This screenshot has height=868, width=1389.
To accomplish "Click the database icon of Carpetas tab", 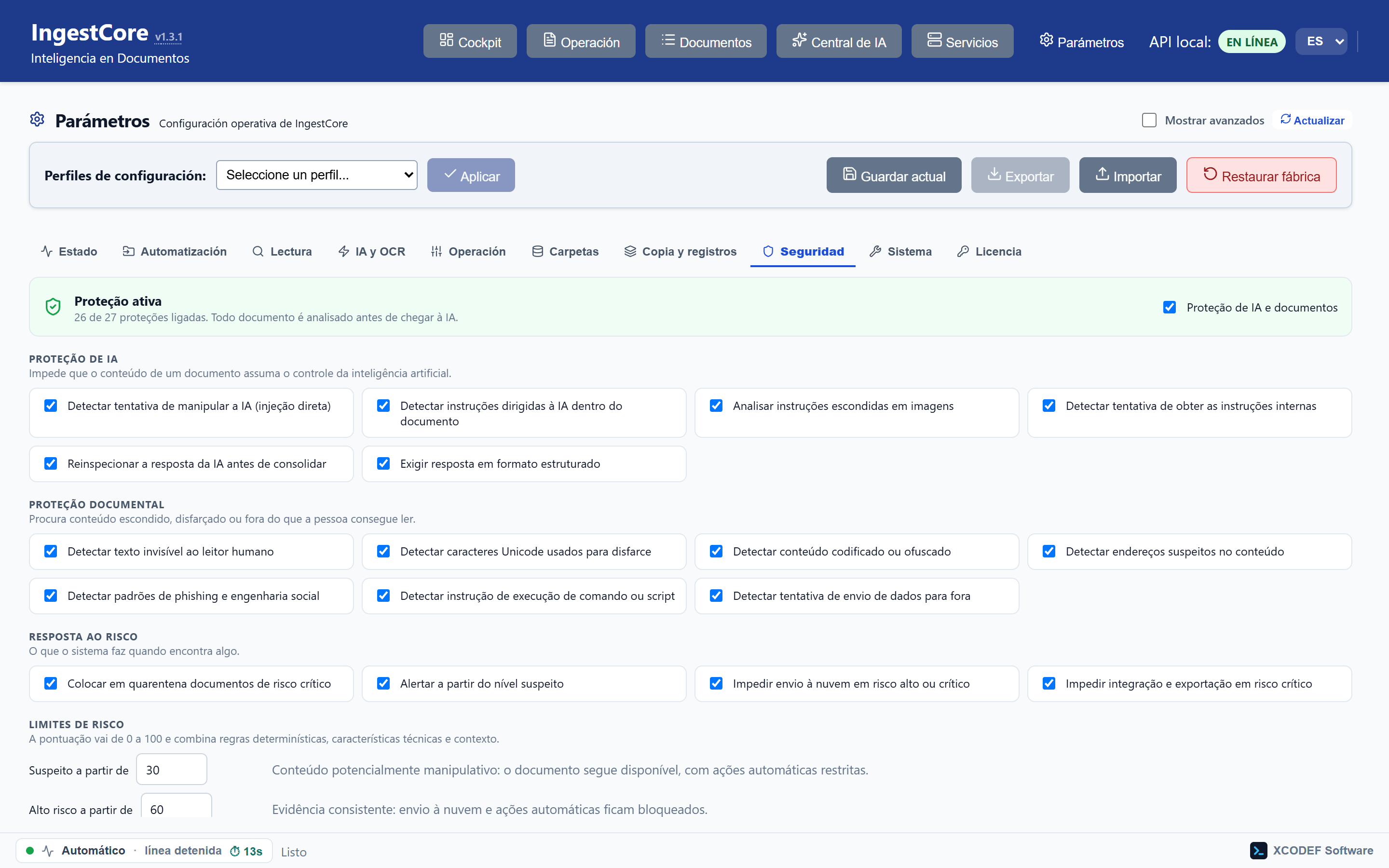I will pos(537,251).
